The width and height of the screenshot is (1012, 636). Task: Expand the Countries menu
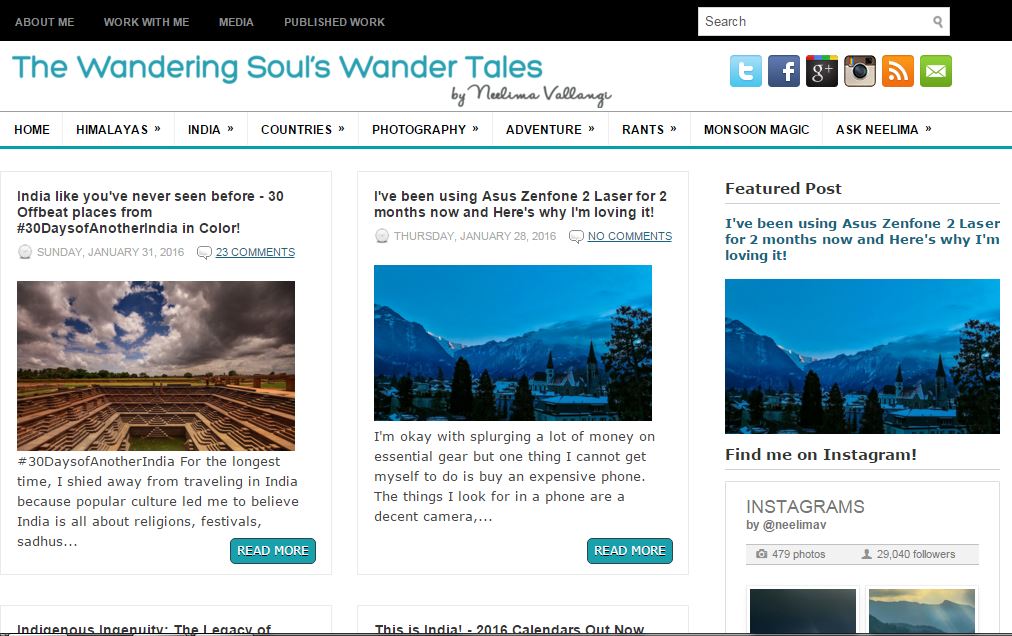(x=303, y=129)
